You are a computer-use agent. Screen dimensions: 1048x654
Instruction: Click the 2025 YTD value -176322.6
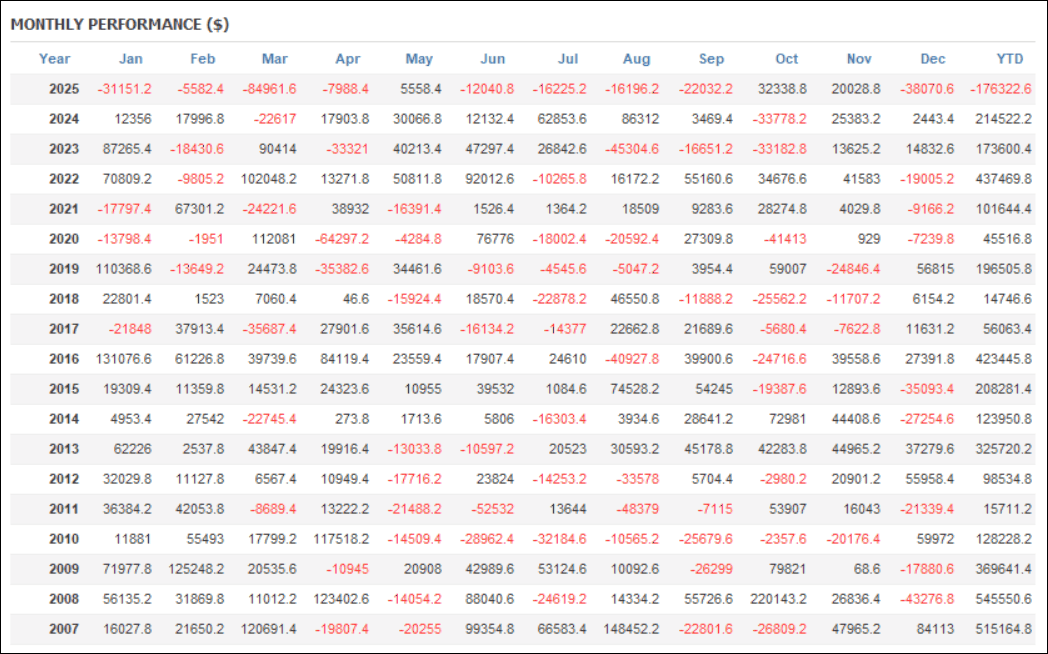pyautogui.click(x=1000, y=89)
